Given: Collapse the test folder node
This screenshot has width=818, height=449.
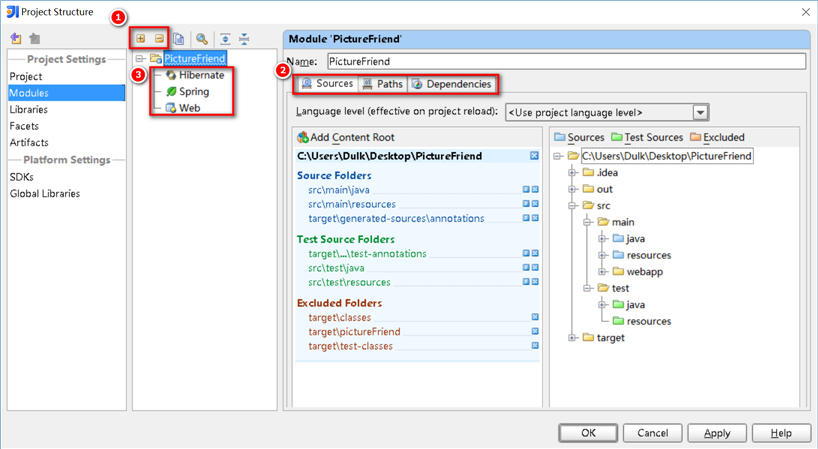Looking at the screenshot, I should pos(587,288).
